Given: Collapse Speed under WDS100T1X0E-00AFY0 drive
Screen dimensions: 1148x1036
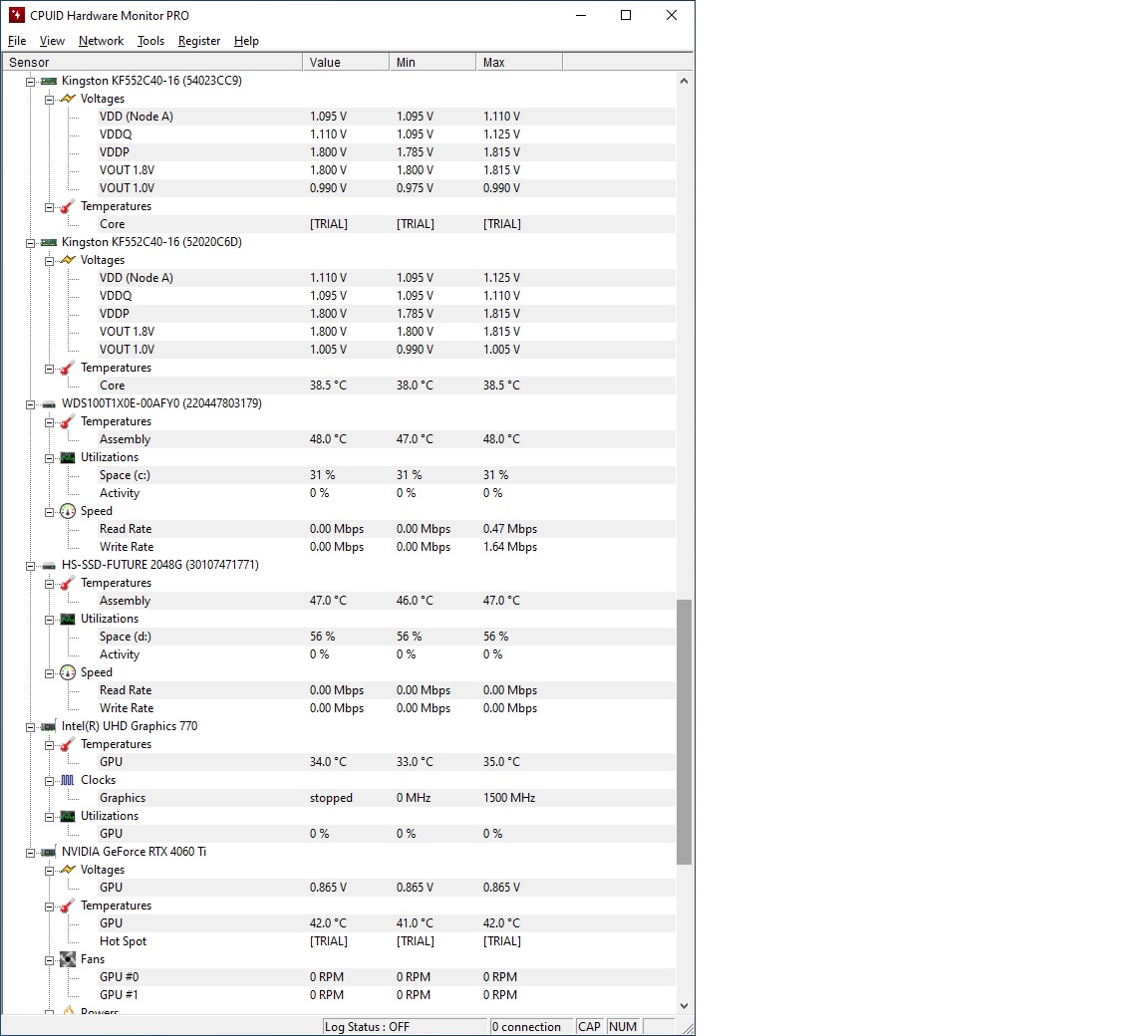Looking at the screenshot, I should [49, 512].
